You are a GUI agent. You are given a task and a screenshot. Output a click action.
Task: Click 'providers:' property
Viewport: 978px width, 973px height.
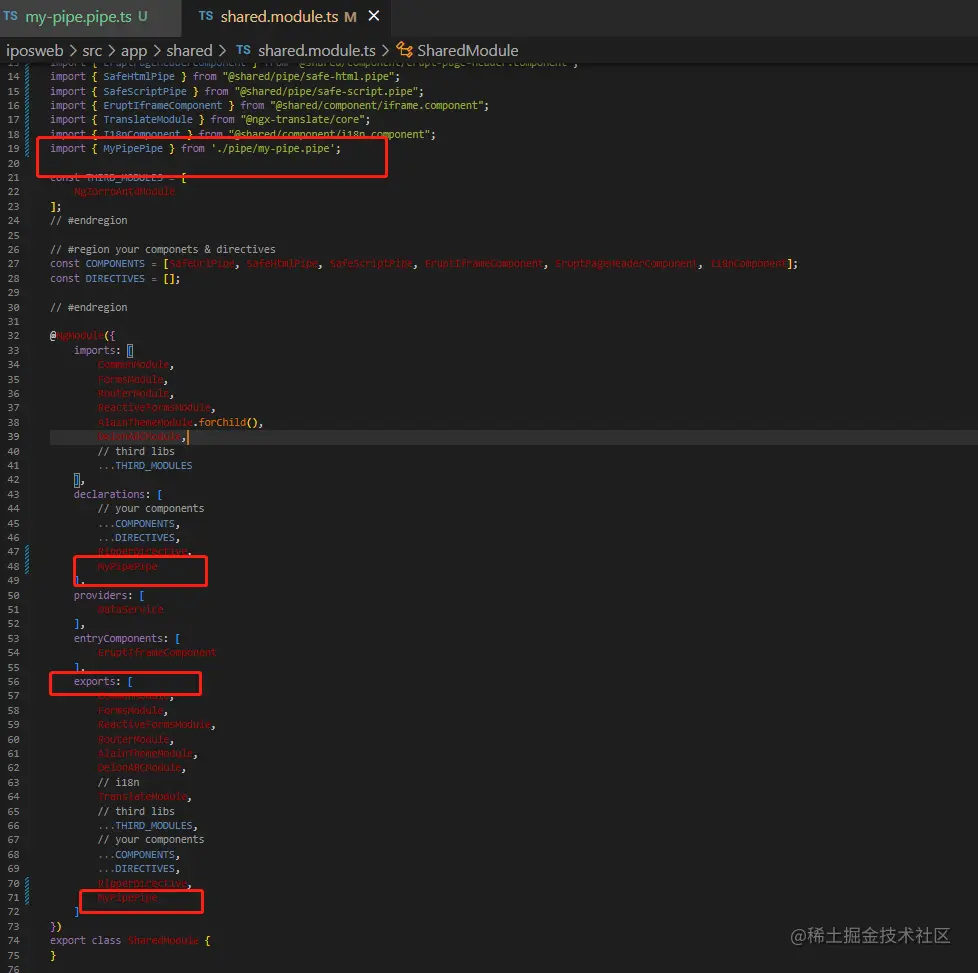click(103, 595)
